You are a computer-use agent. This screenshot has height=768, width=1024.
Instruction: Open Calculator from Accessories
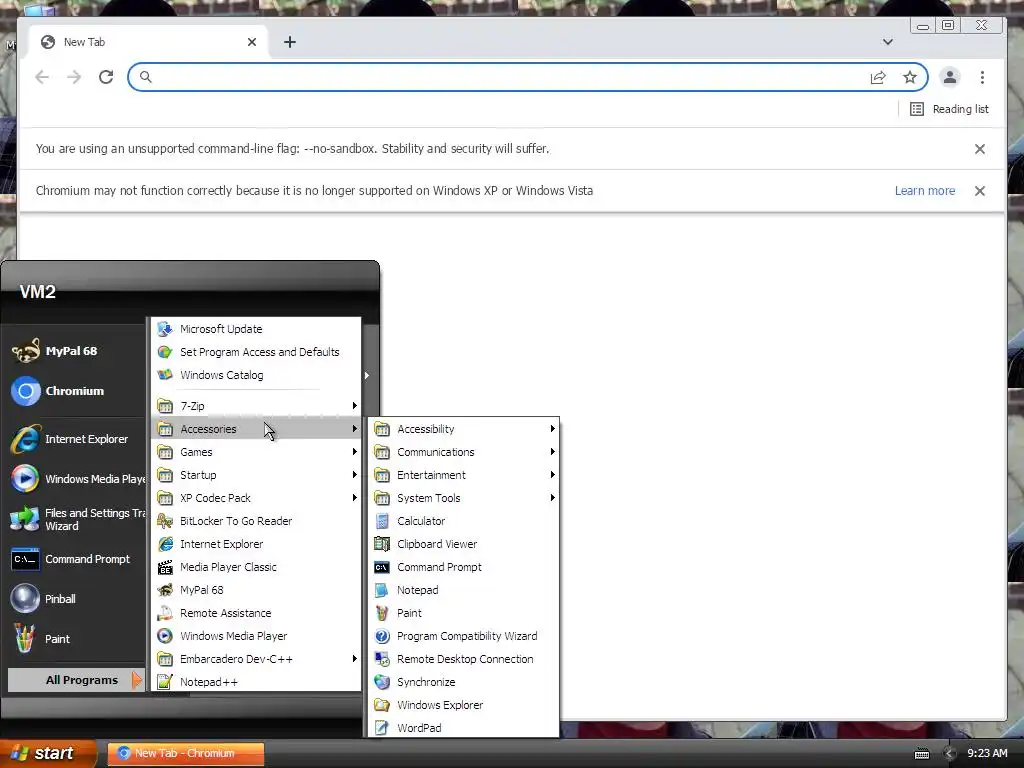point(464,521)
